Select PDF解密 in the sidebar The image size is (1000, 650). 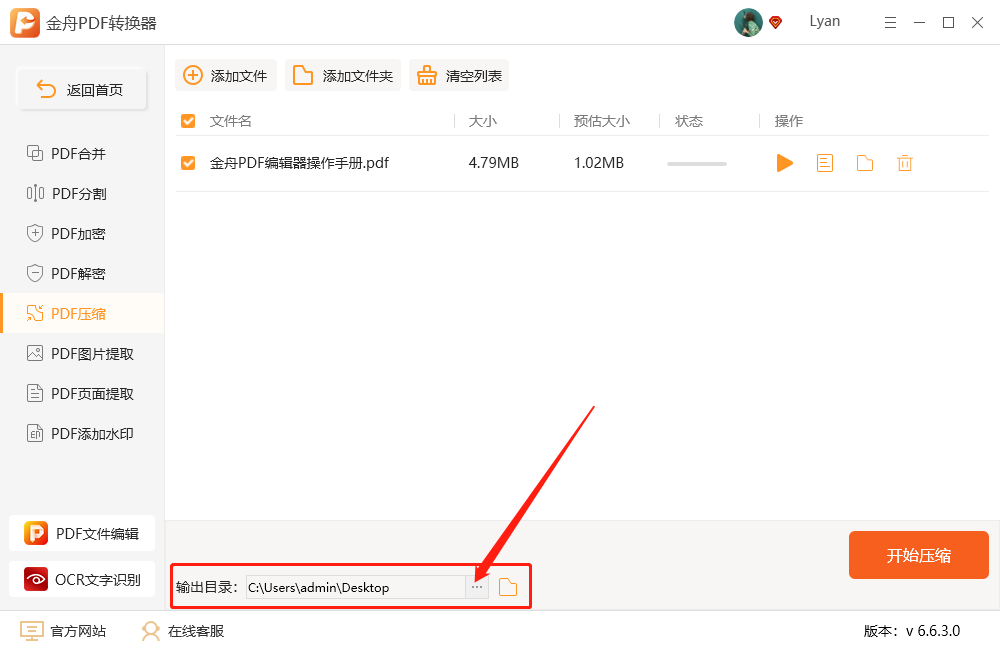(x=82, y=274)
